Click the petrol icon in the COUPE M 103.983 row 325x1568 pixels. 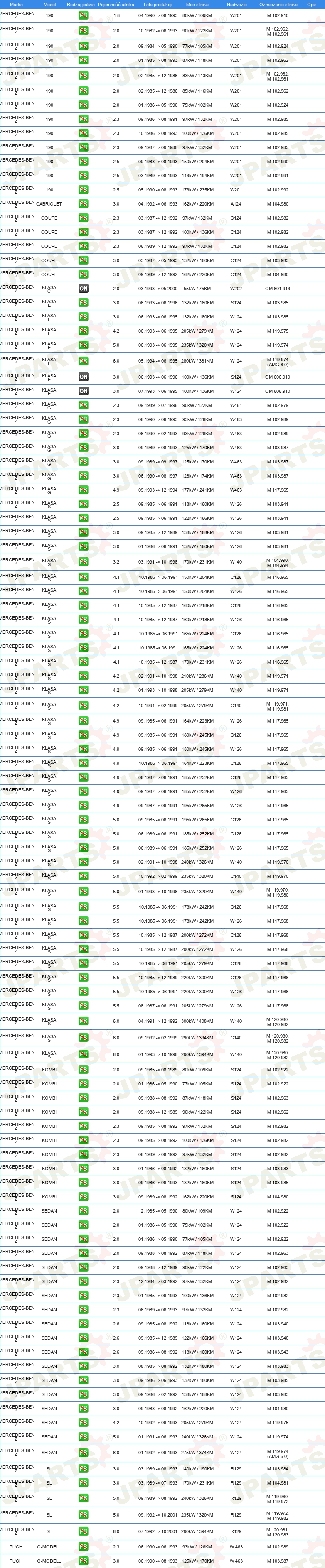(x=84, y=260)
